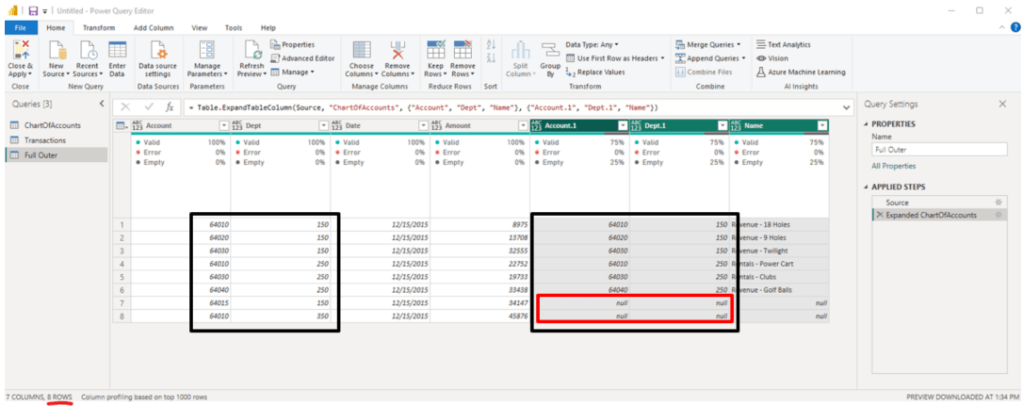Collapse the Queries pane

coord(101,104)
